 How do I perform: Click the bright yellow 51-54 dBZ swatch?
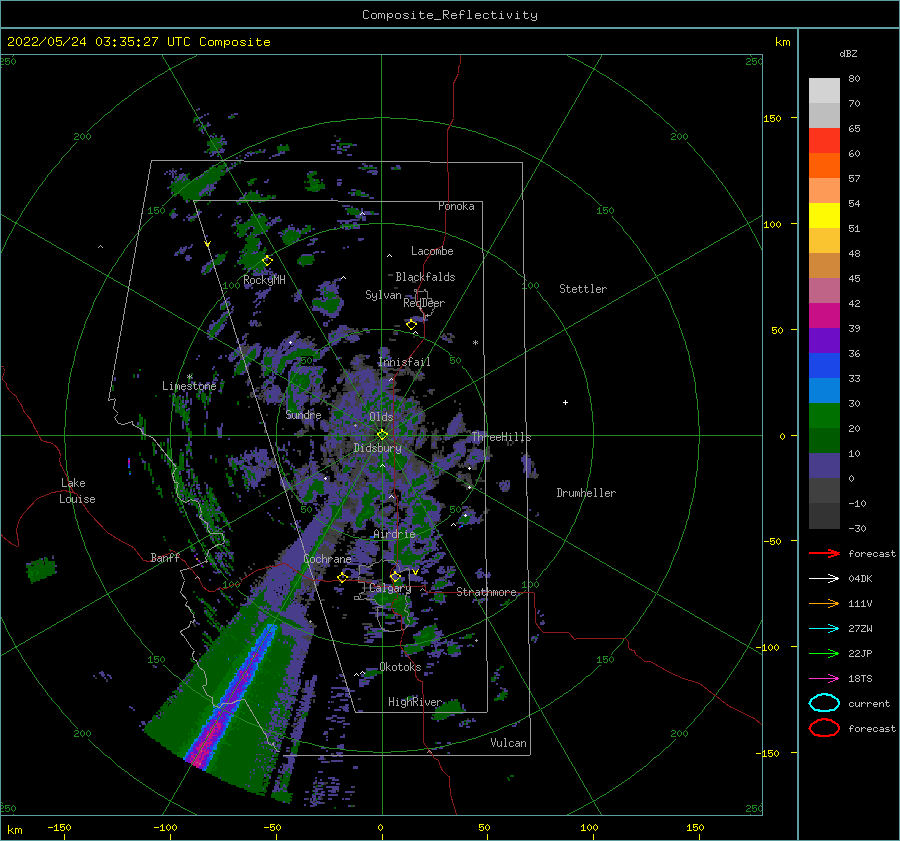click(824, 216)
